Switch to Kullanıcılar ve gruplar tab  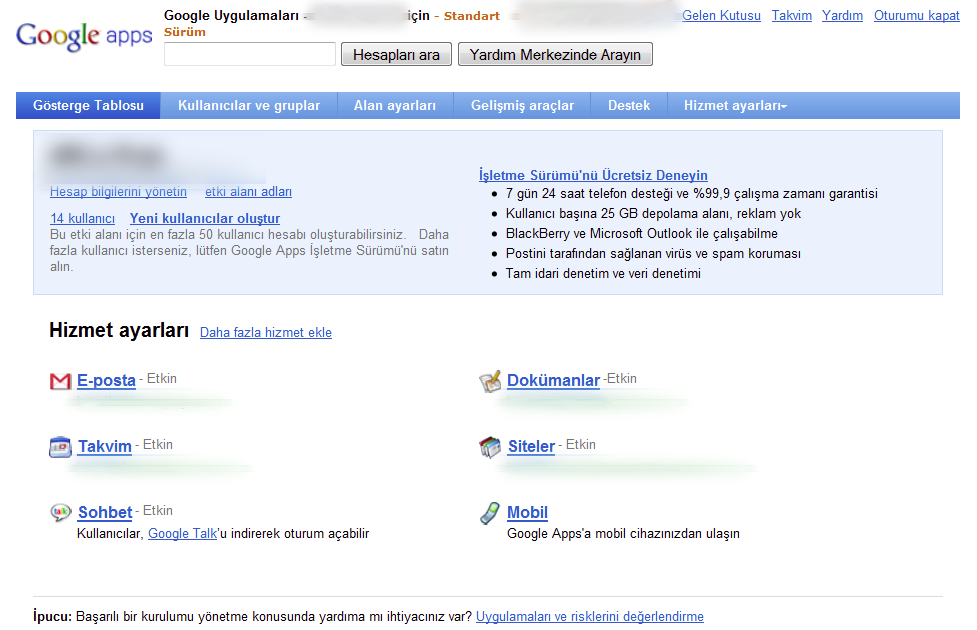[249, 105]
